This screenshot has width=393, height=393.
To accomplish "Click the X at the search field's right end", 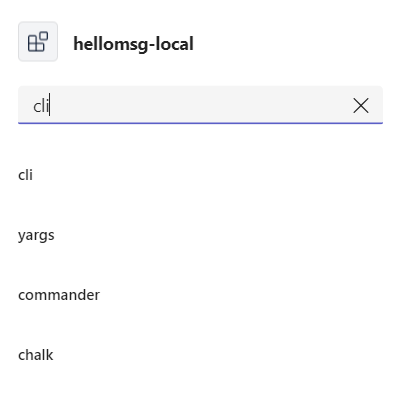I will click(361, 106).
